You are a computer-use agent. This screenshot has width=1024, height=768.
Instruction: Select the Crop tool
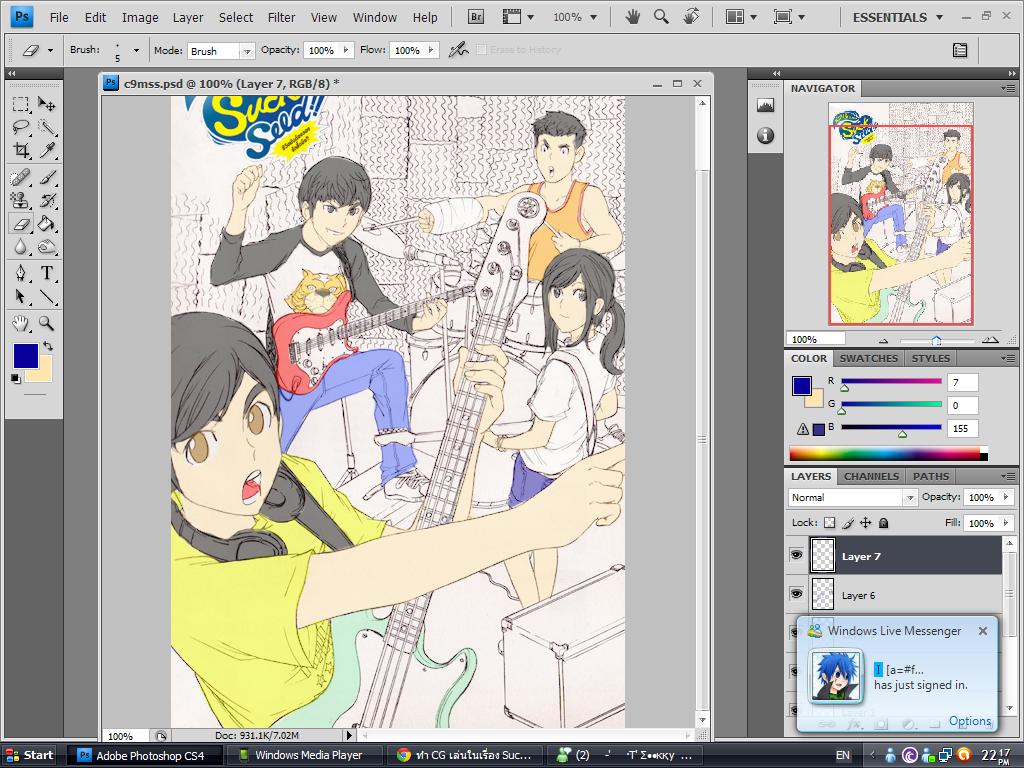click(x=20, y=151)
